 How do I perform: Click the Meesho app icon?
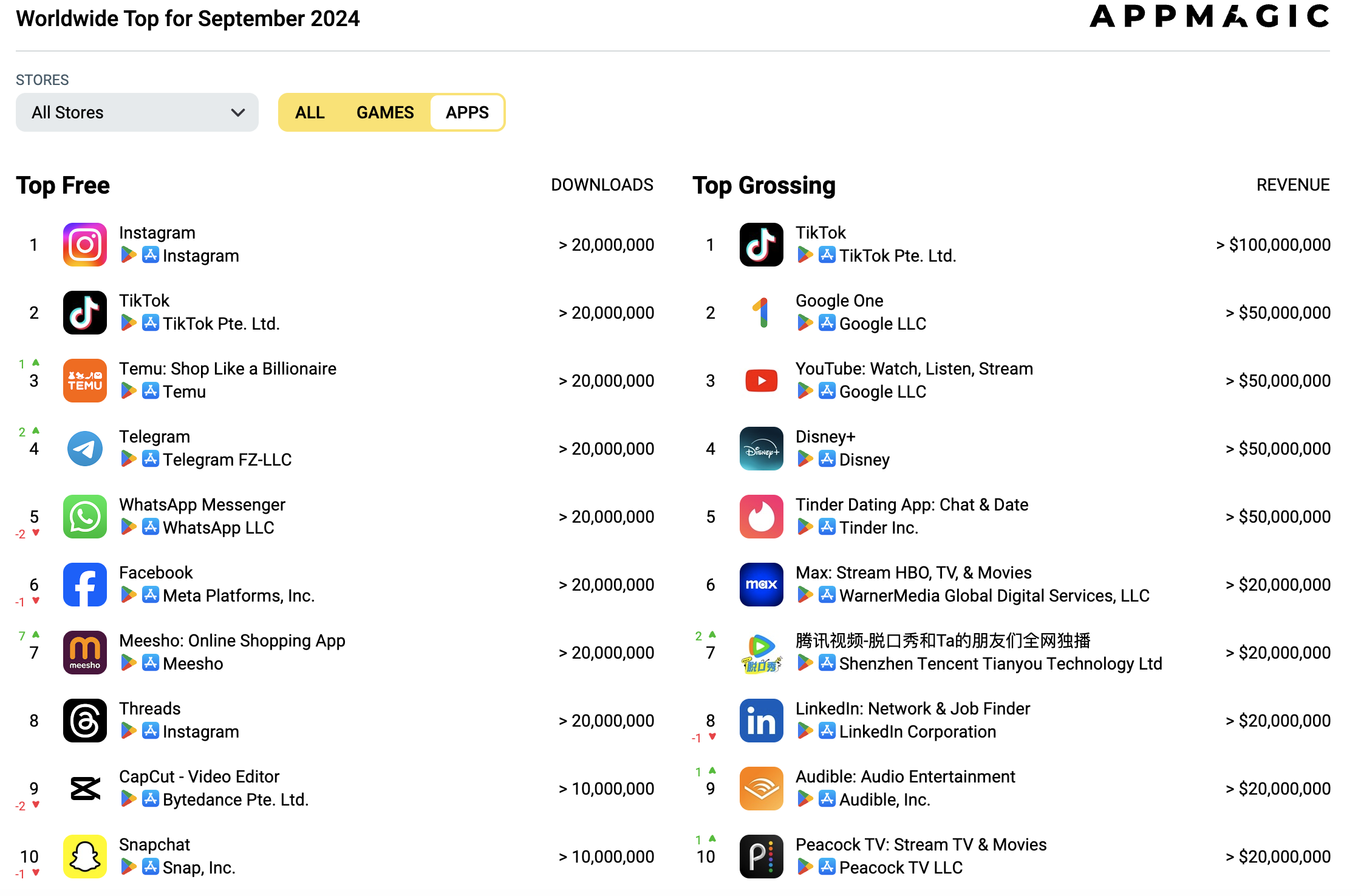(84, 653)
